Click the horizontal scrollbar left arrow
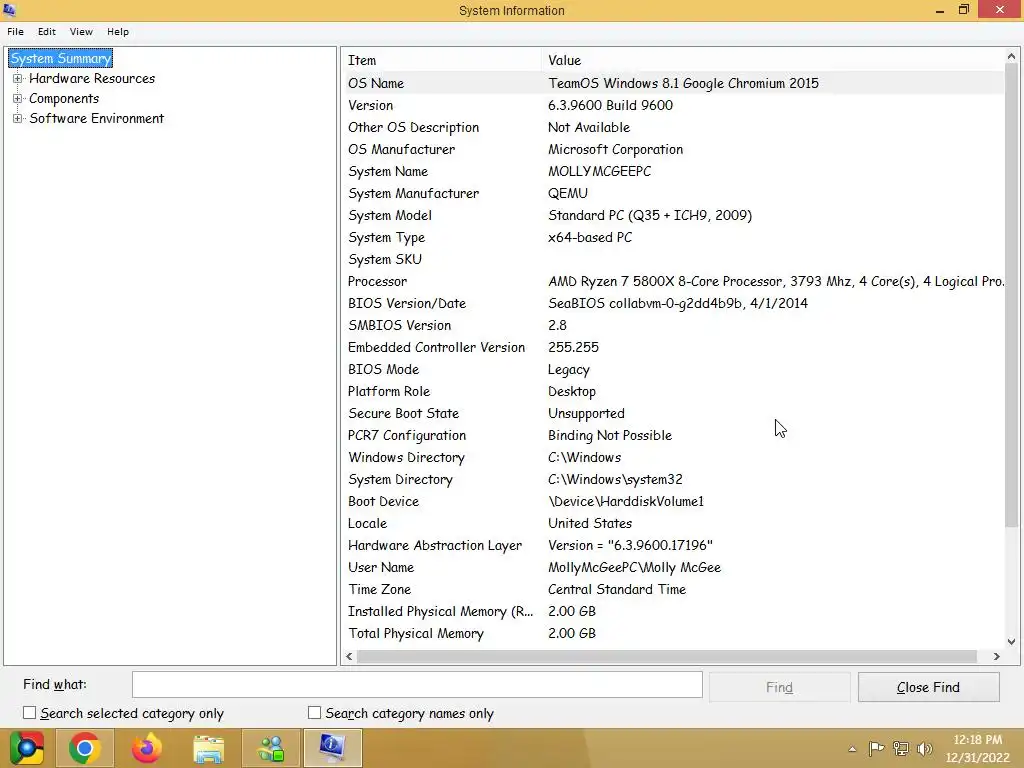 click(x=349, y=656)
